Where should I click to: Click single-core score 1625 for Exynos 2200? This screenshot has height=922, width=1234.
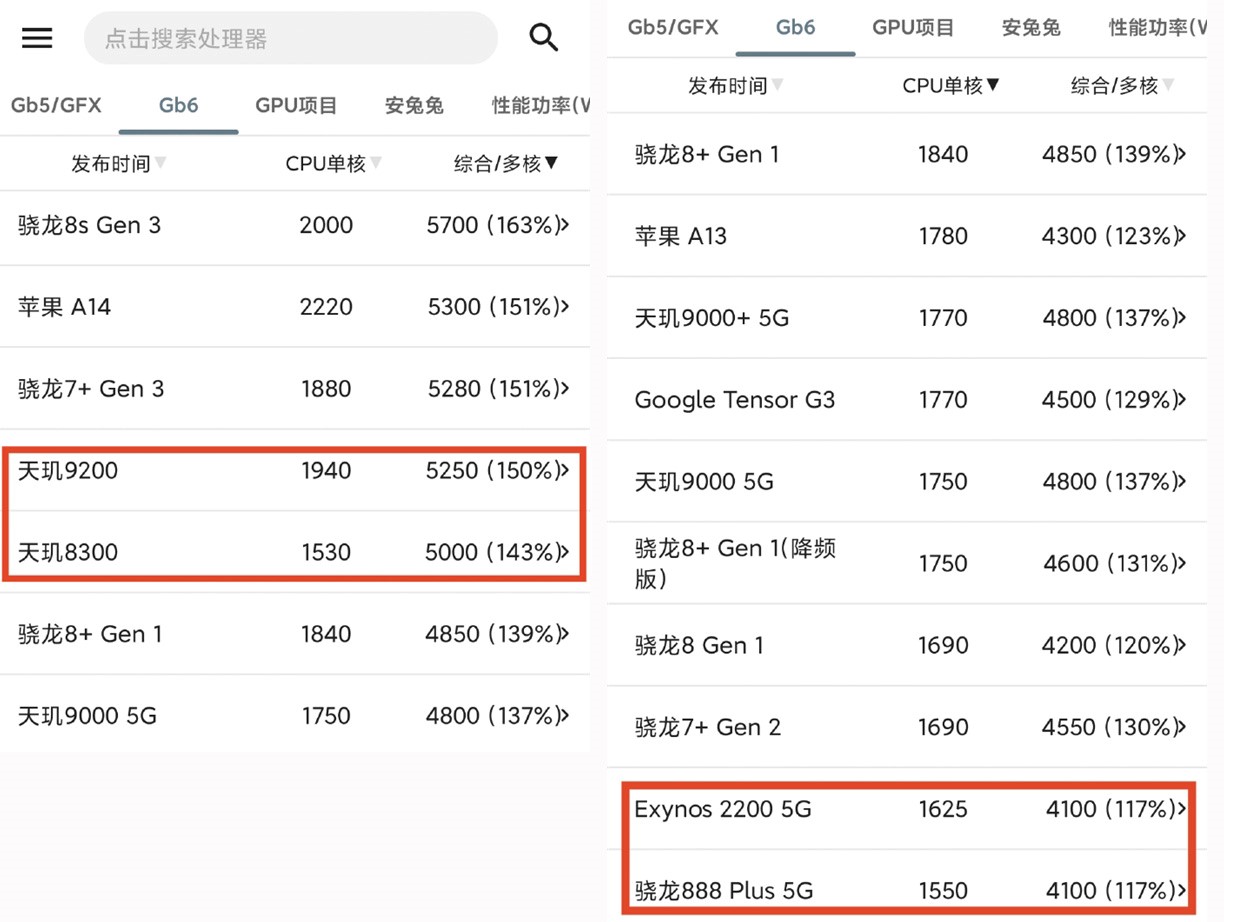[943, 809]
